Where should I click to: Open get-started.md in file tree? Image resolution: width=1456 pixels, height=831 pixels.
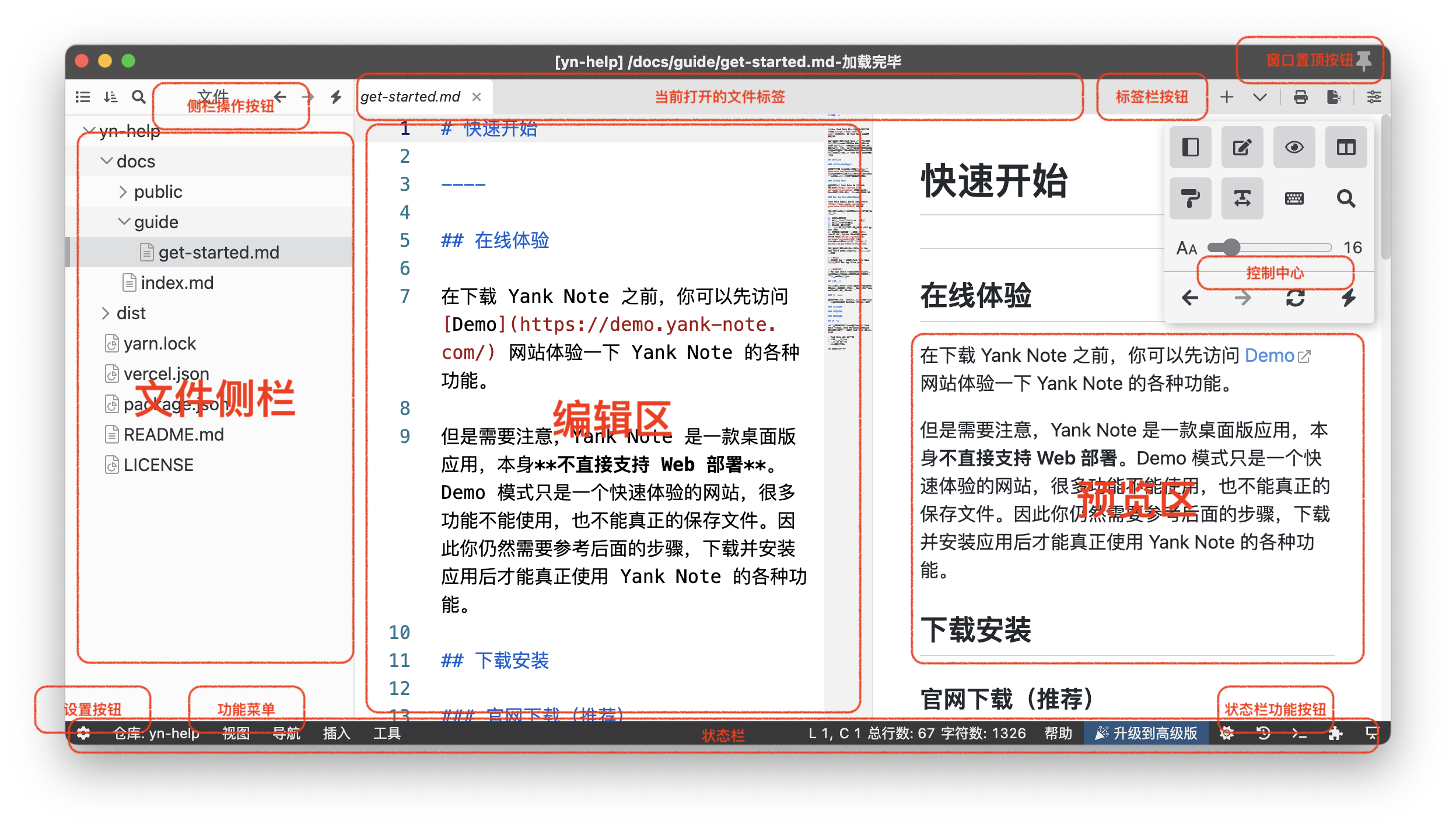(210, 252)
